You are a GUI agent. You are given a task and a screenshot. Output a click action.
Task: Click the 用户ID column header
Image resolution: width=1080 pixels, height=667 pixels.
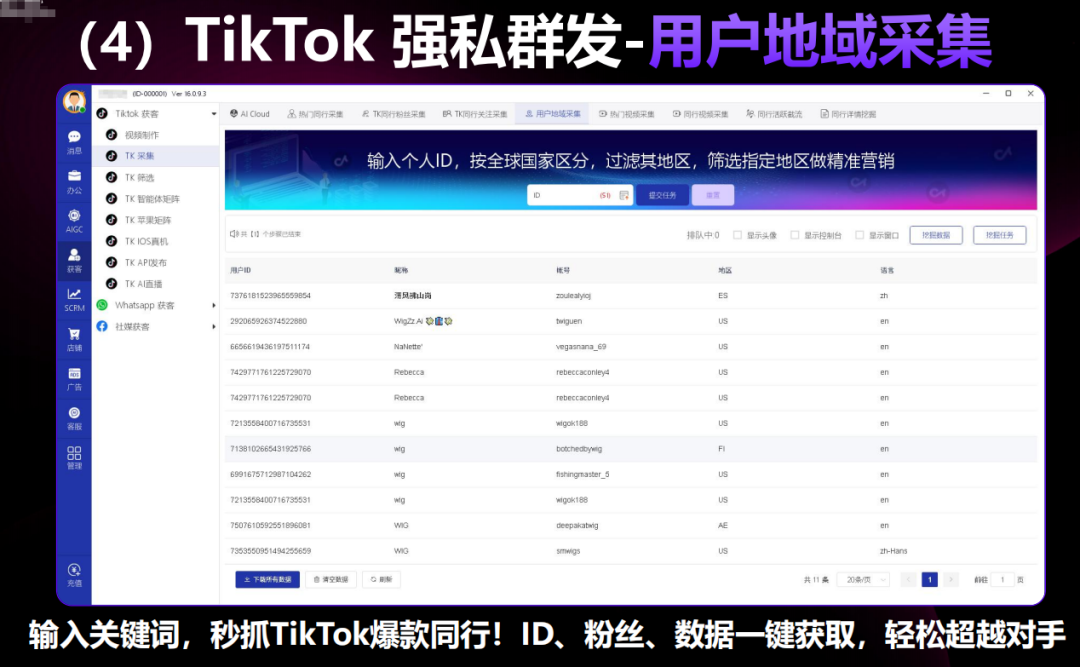pos(240,271)
